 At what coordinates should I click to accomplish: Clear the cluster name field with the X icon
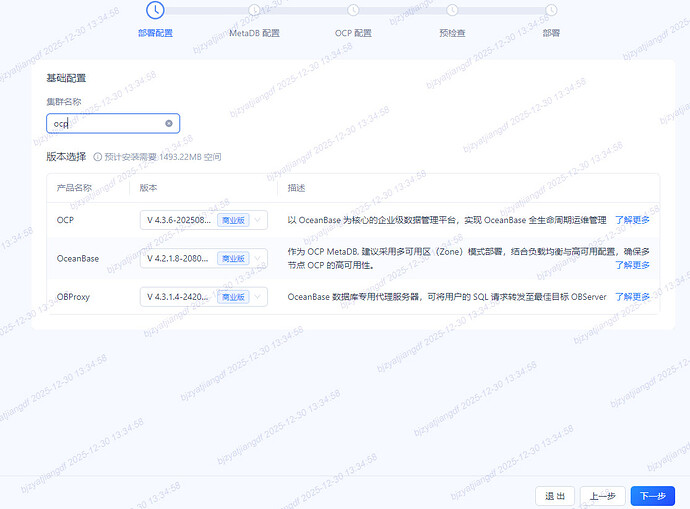(x=169, y=124)
